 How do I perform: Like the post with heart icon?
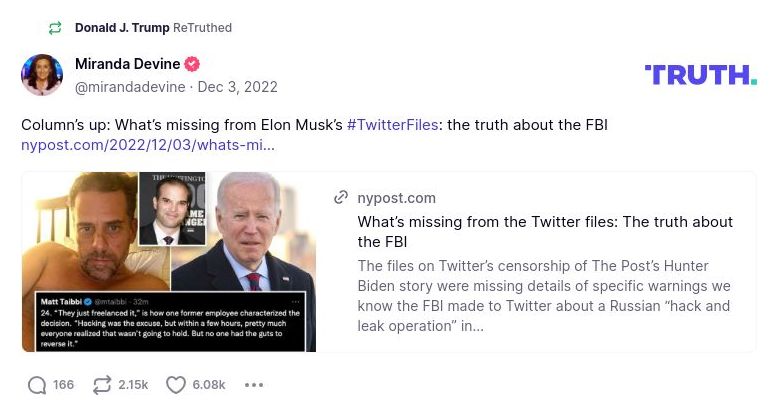tap(176, 385)
